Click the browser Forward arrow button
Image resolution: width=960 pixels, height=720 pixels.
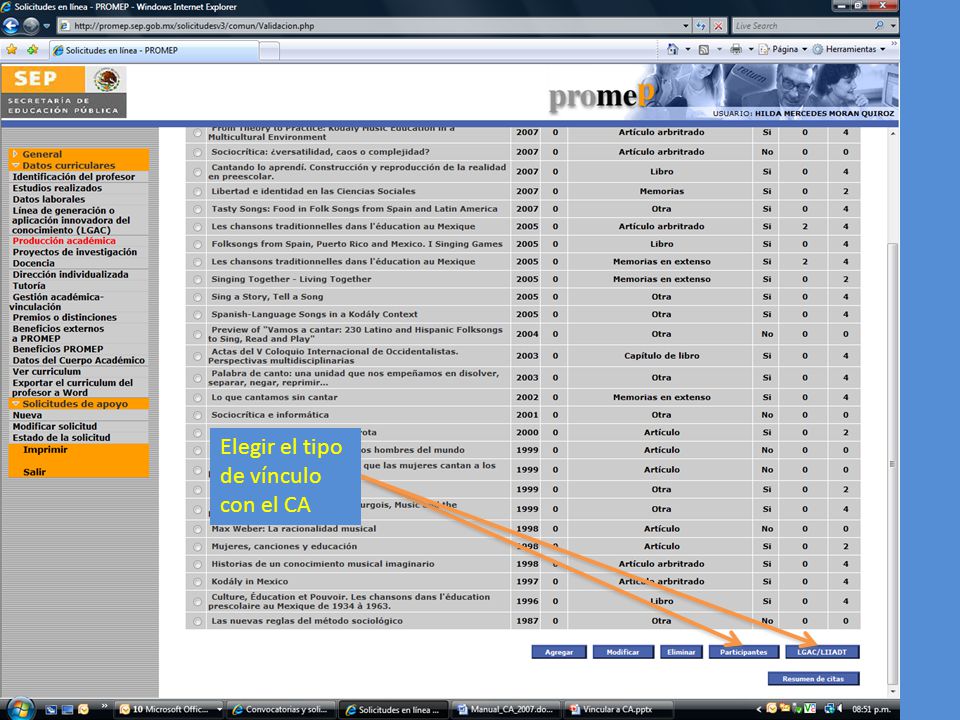(x=31, y=26)
